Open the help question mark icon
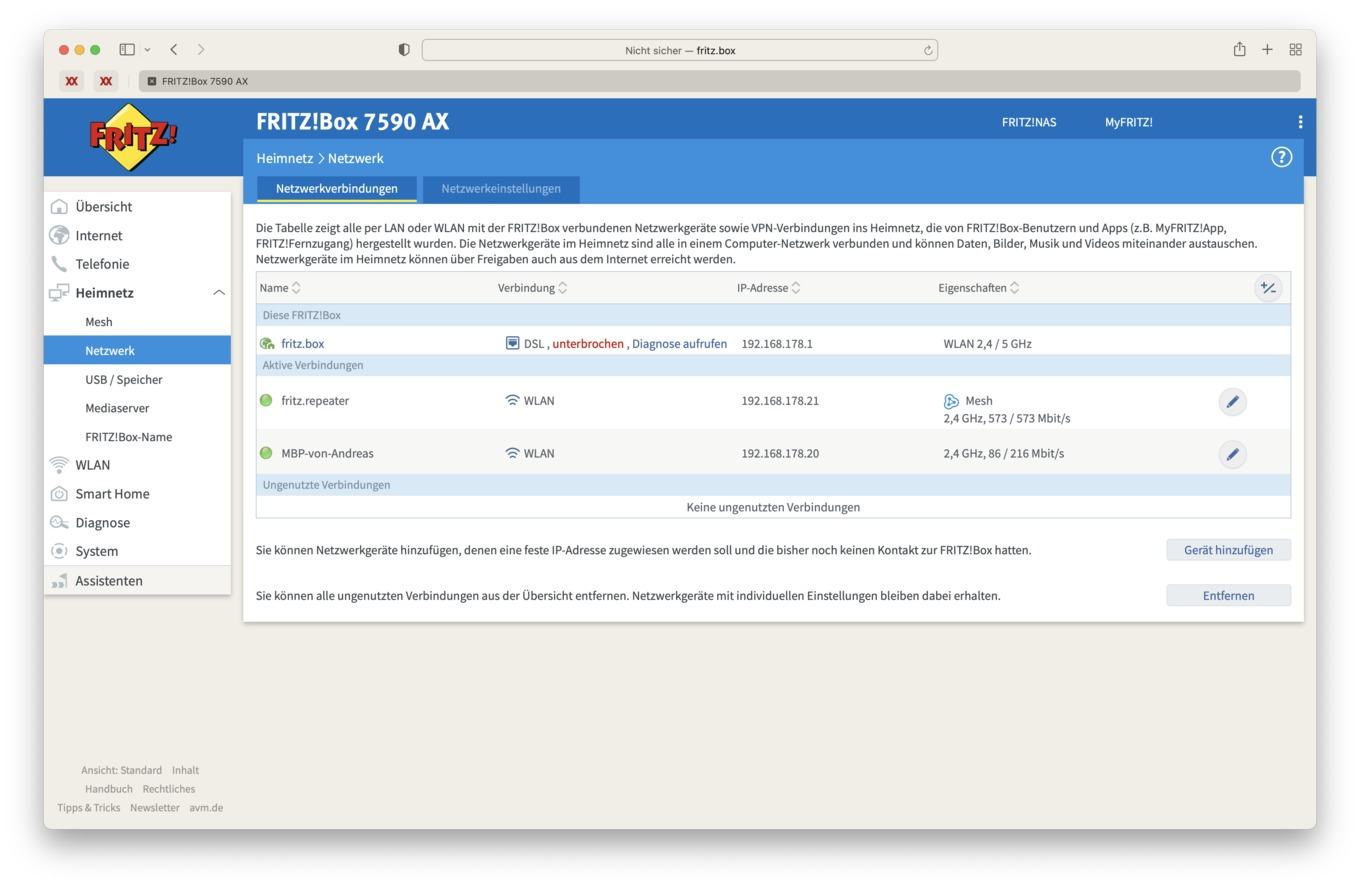 (1281, 157)
